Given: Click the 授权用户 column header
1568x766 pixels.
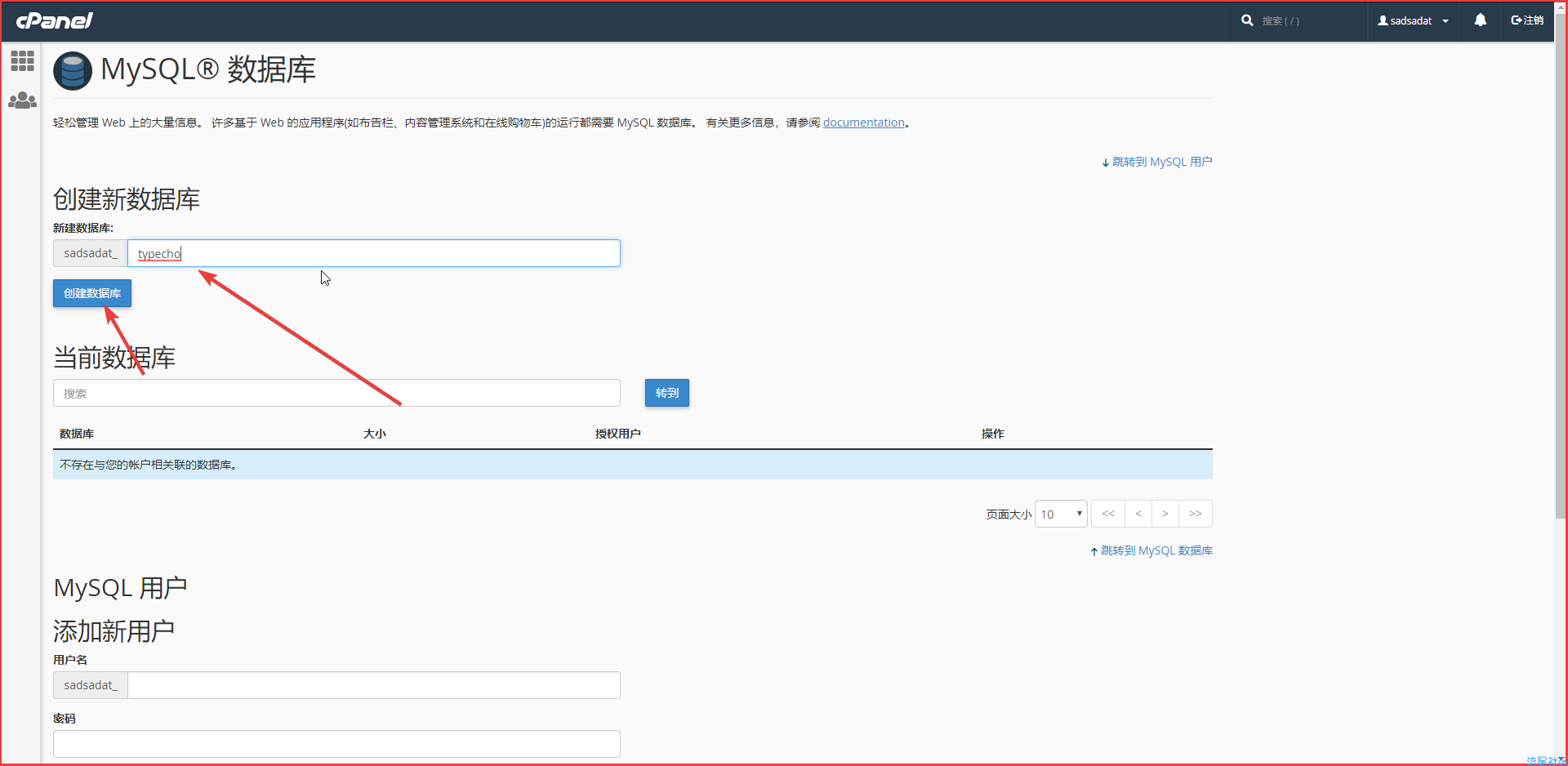Looking at the screenshot, I should tap(618, 434).
